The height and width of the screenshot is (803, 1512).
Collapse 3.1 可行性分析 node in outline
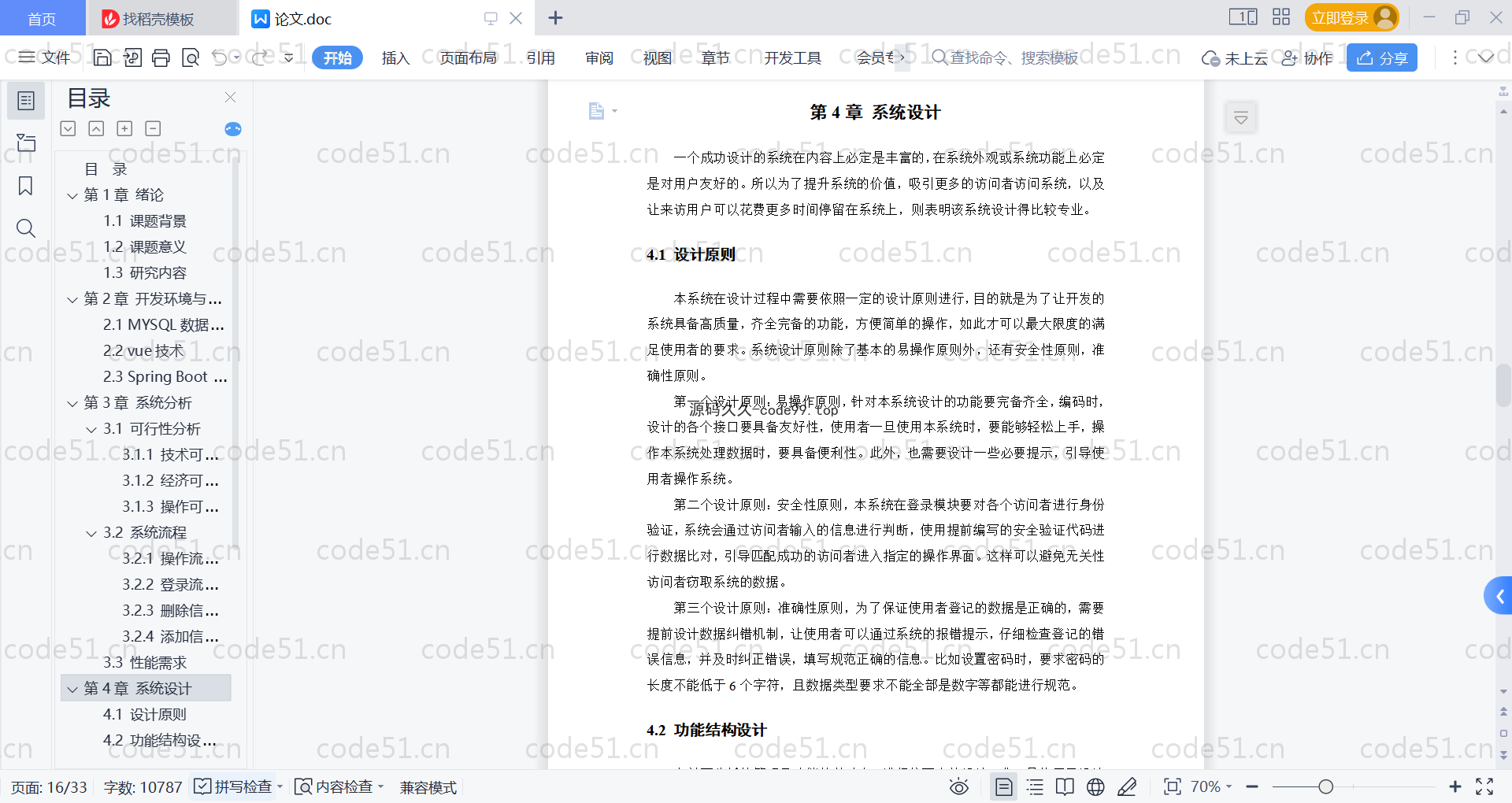(x=91, y=430)
